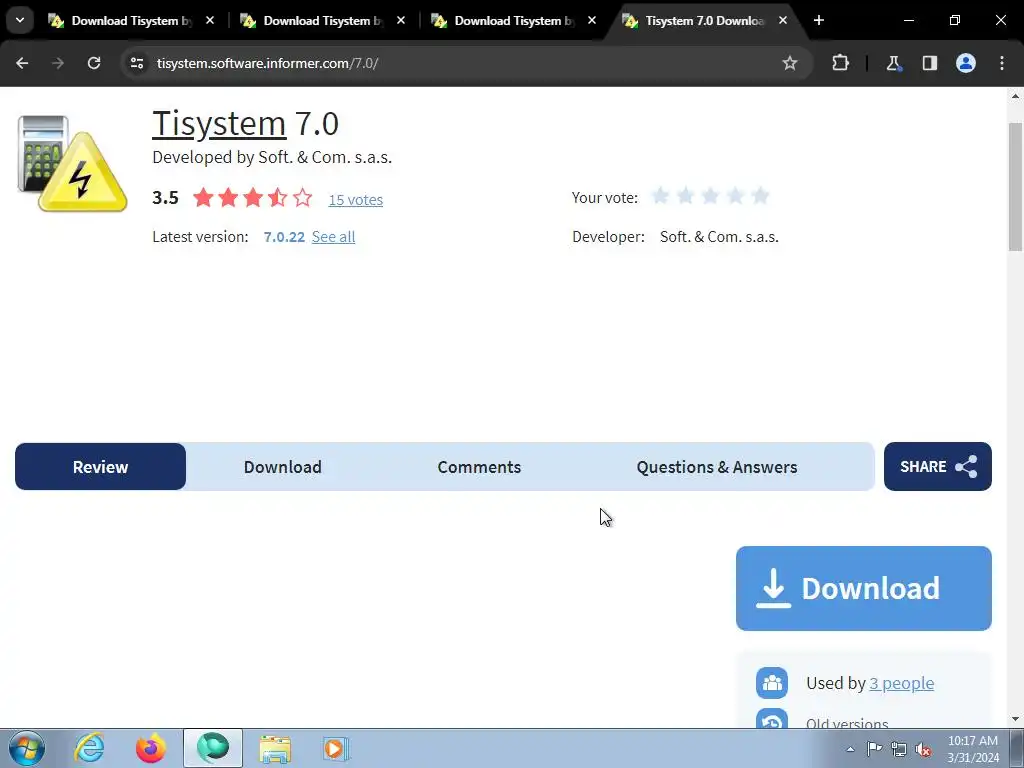Open Windows Media Player from the taskbar
The image size is (1024, 768).
[335, 748]
